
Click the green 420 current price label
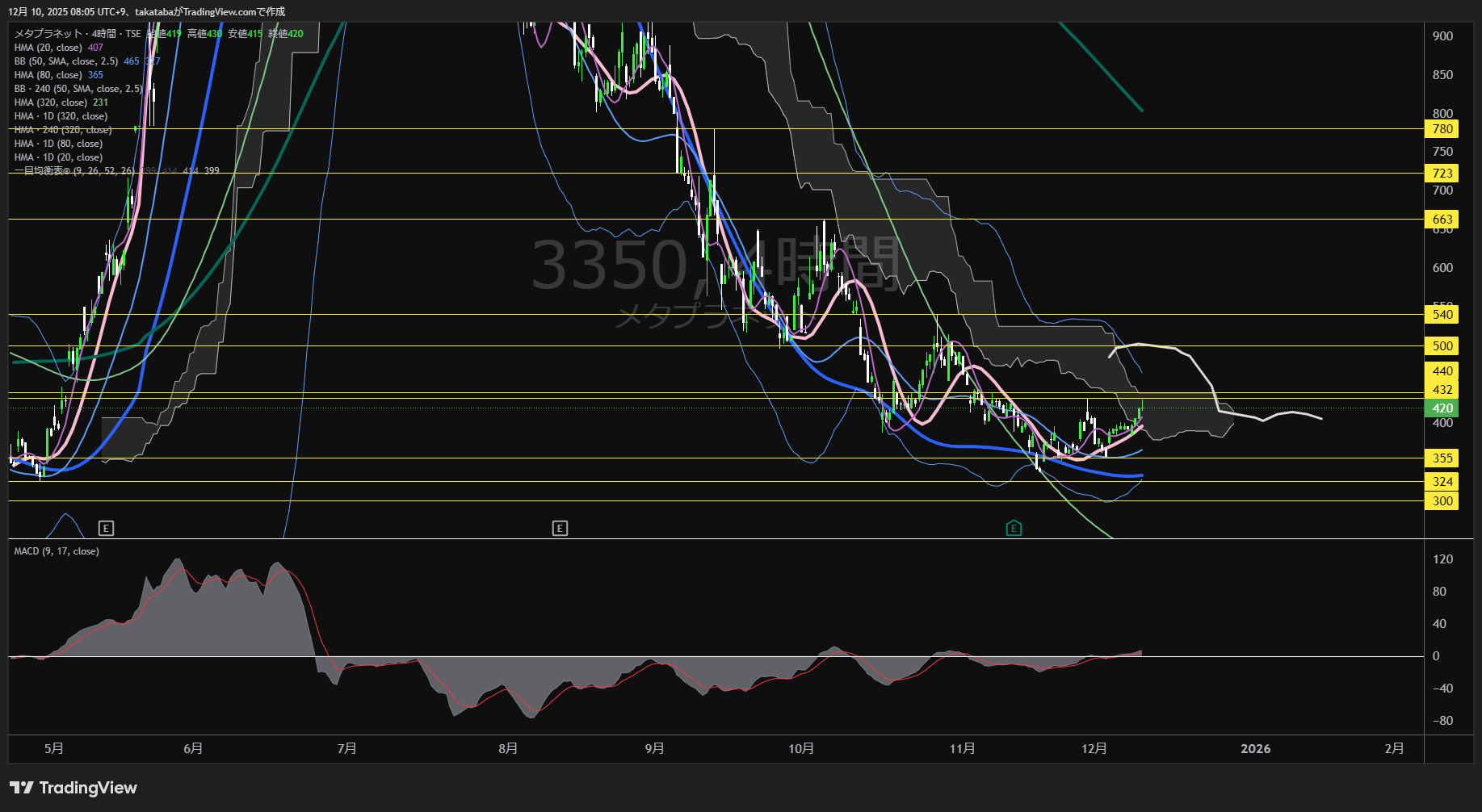tap(1442, 408)
